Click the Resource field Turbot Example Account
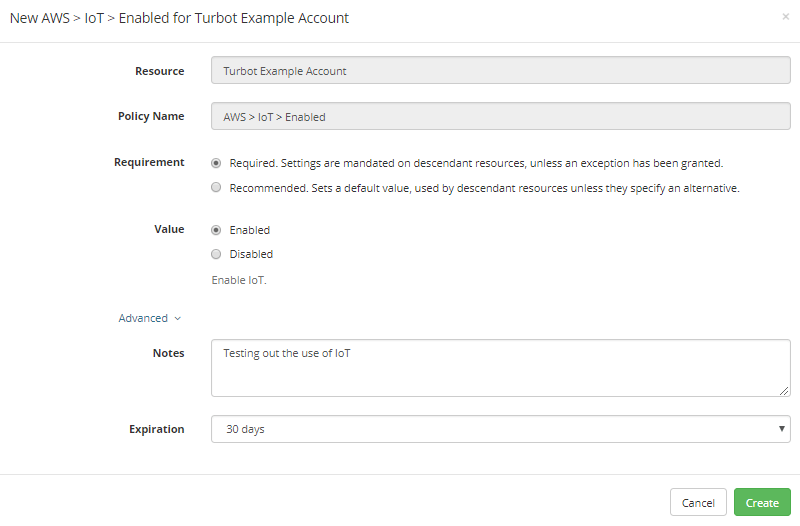This screenshot has height=526, width=800. [501, 70]
